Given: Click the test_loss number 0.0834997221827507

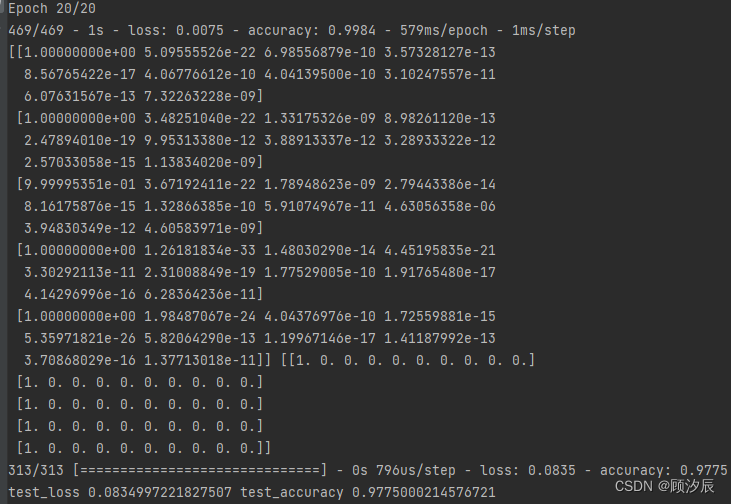Looking at the screenshot, I should 162,492.
